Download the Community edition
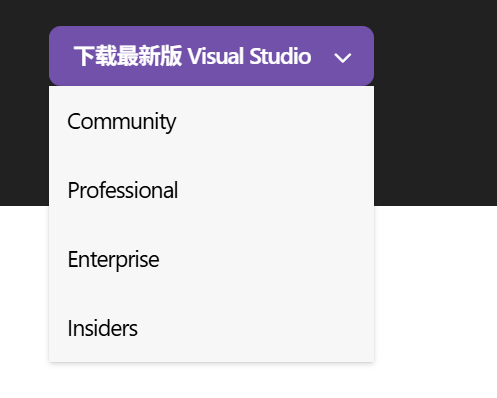 [x=211, y=121]
